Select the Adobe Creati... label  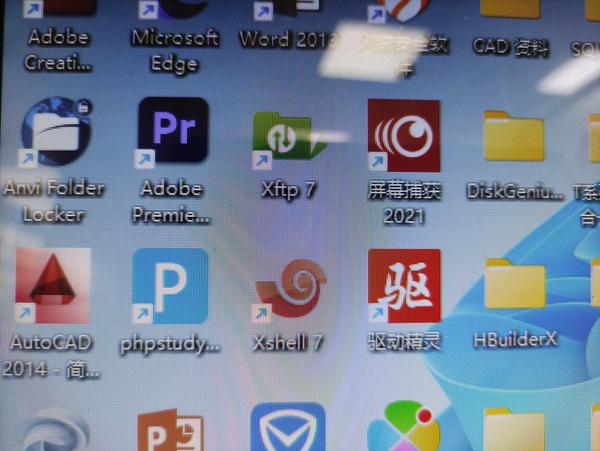click(x=58, y=50)
